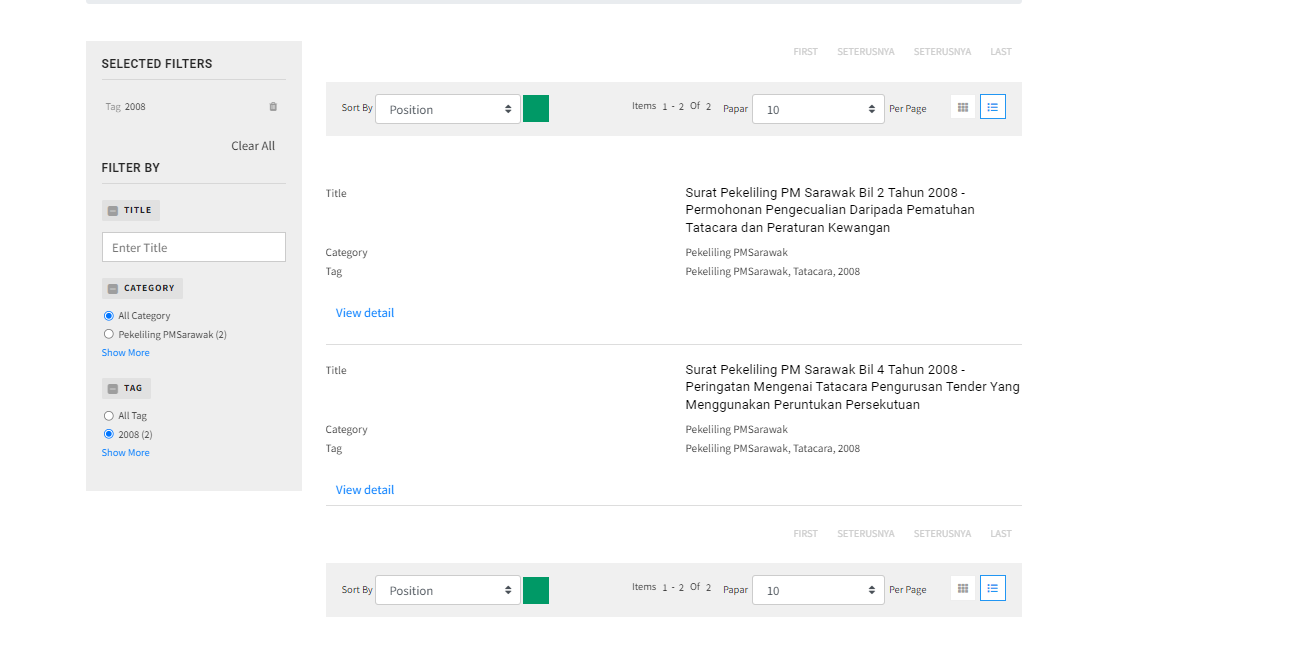Select Pekeliling PMSarawak (2) category option
This screenshot has width=1291, height=646.
point(109,335)
